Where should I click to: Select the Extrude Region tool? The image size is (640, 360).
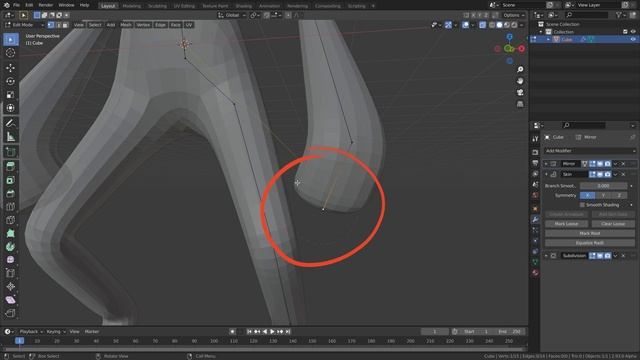click(11, 167)
